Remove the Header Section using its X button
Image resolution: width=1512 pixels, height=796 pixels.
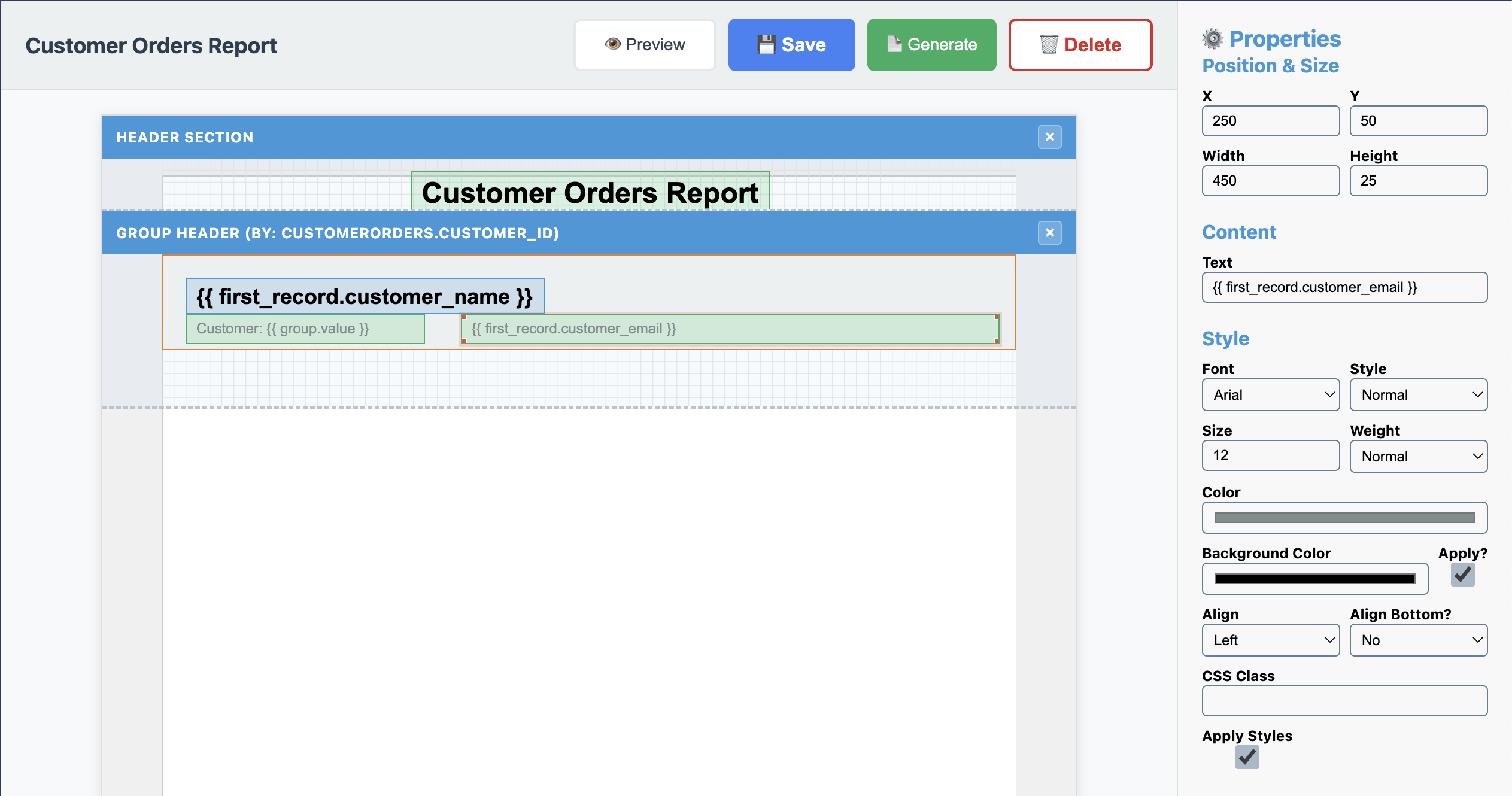[1049, 137]
